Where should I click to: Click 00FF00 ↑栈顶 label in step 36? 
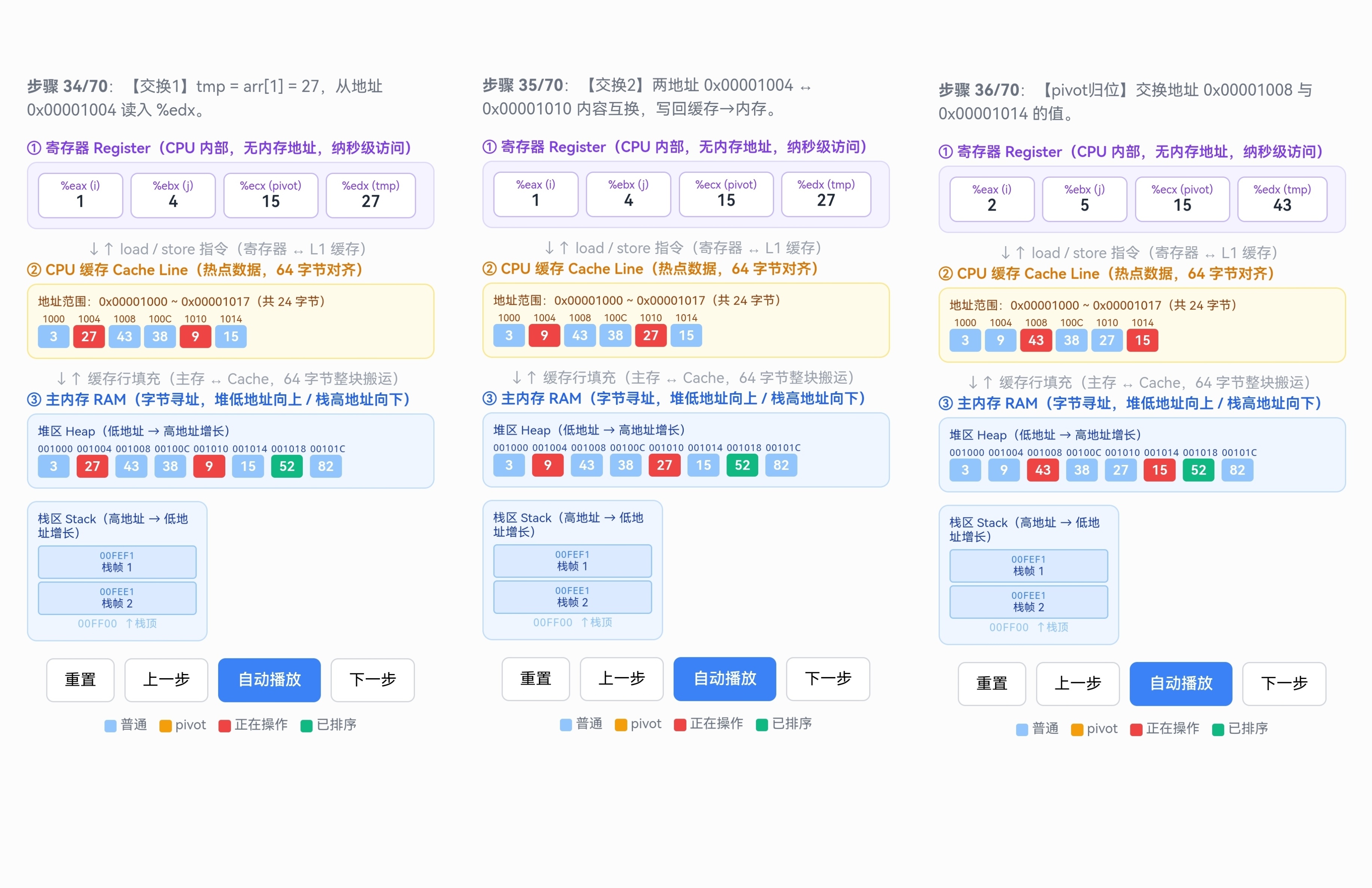pyautogui.click(x=1028, y=627)
